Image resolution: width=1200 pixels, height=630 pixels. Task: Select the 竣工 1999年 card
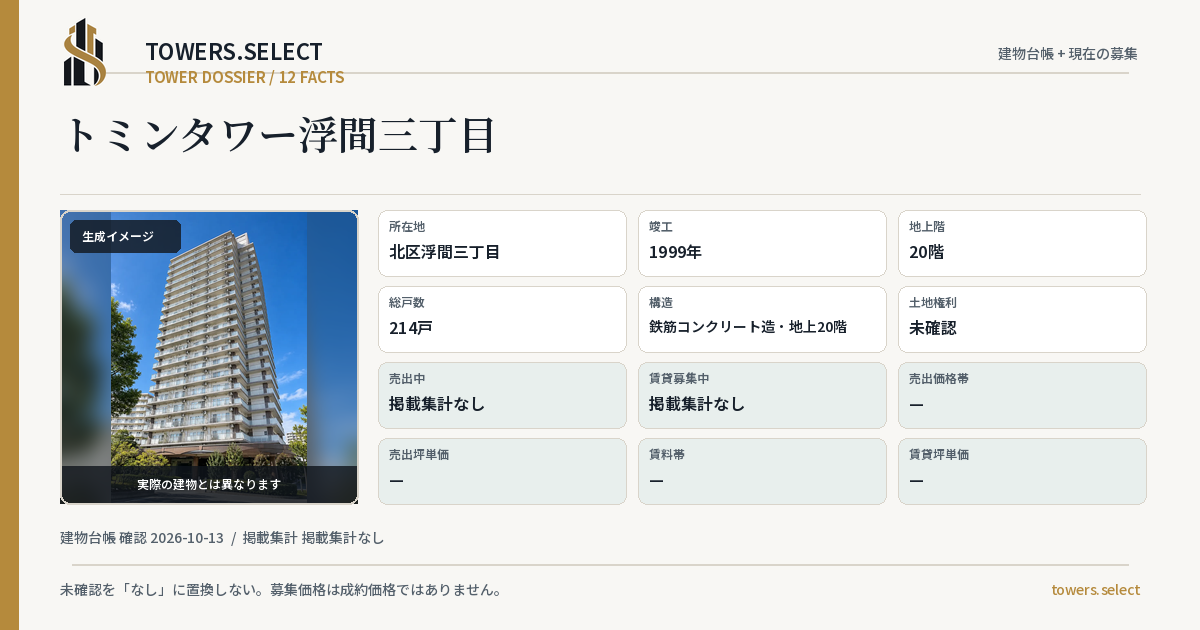[762, 243]
